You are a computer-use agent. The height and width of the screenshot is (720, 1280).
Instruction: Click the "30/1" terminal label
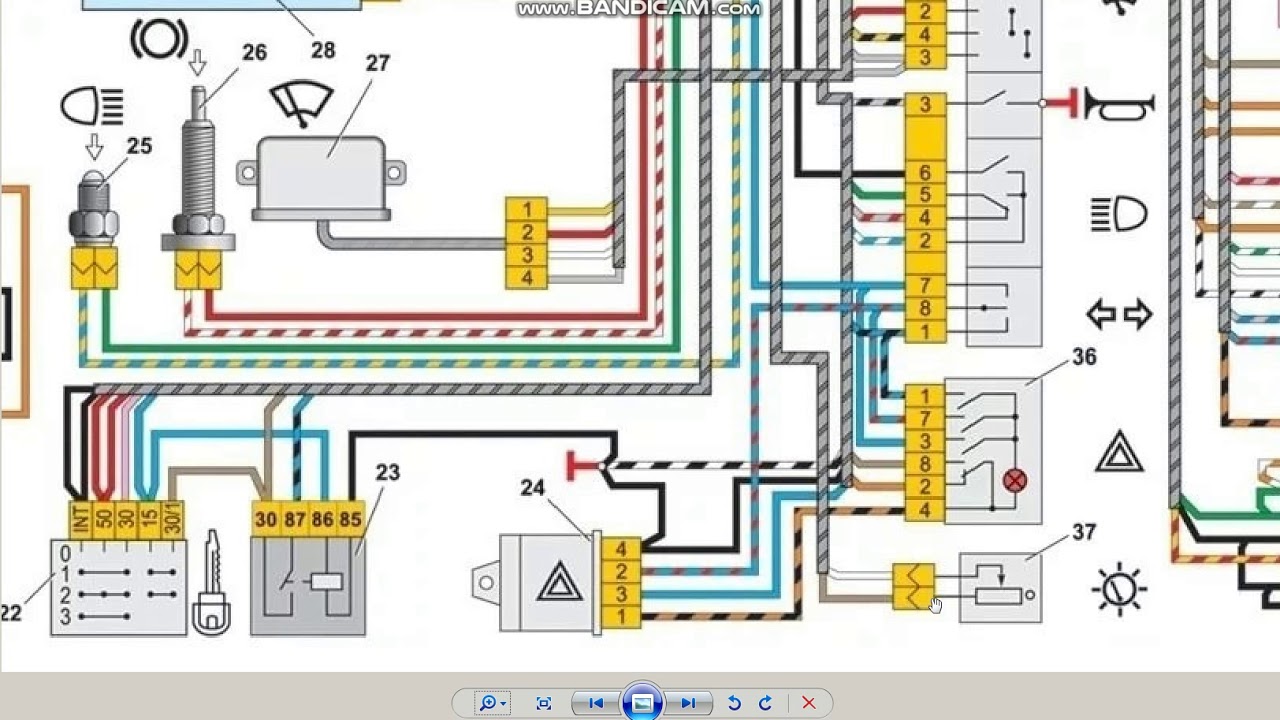173,520
